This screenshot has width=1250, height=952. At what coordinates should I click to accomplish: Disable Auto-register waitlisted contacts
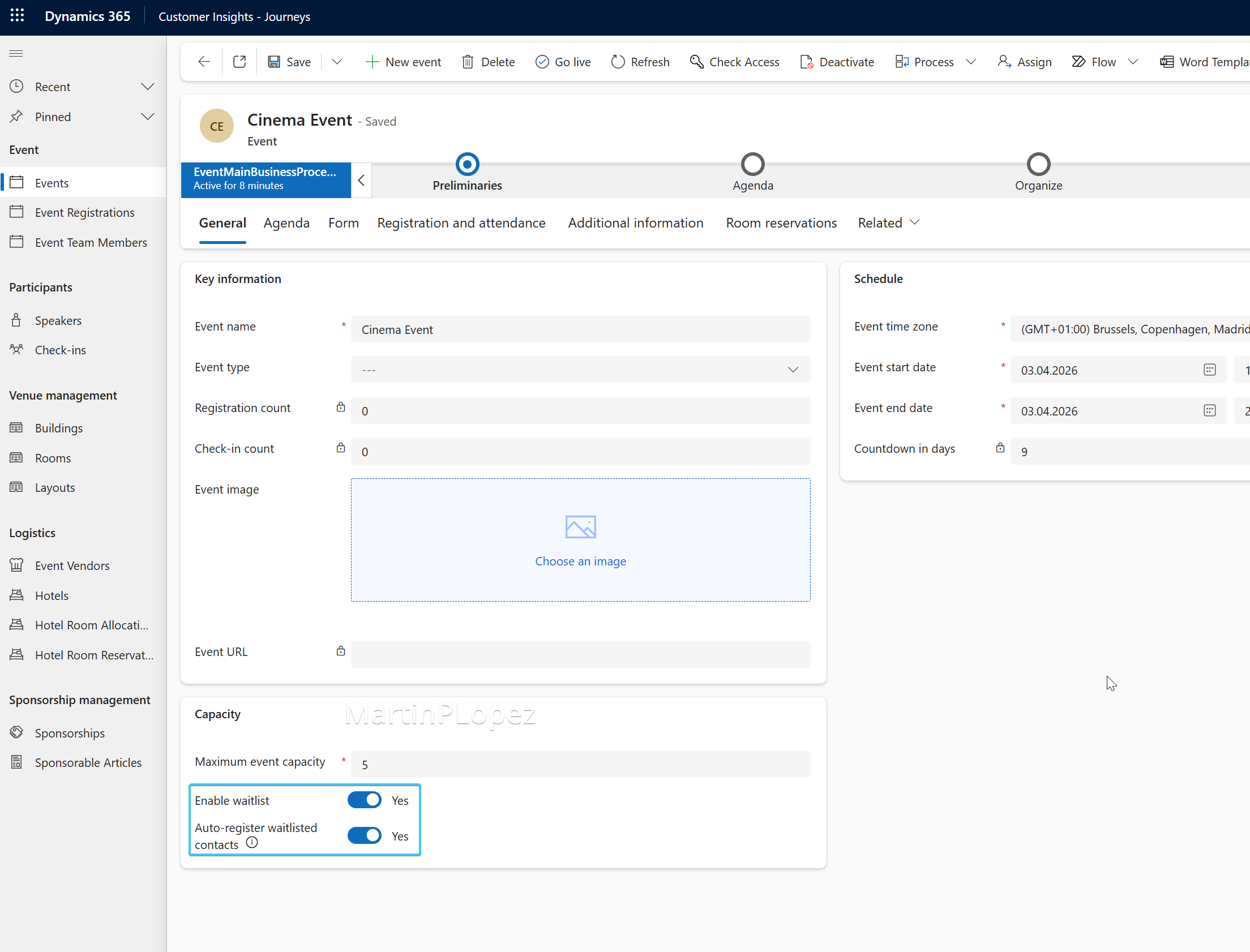pyautogui.click(x=365, y=835)
